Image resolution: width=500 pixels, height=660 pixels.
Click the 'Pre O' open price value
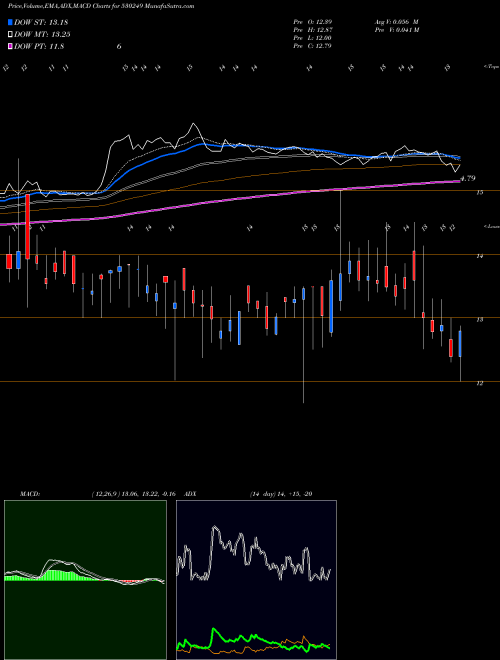[312, 21]
